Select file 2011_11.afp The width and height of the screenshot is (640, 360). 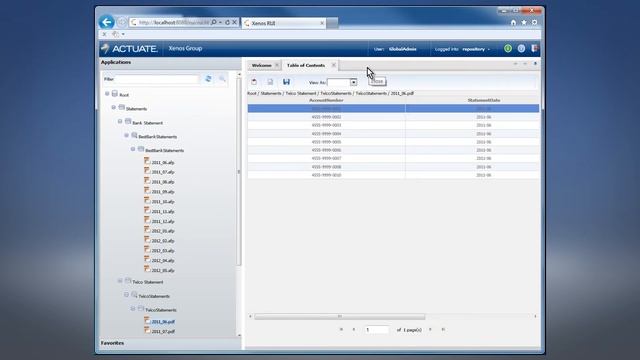(163, 211)
